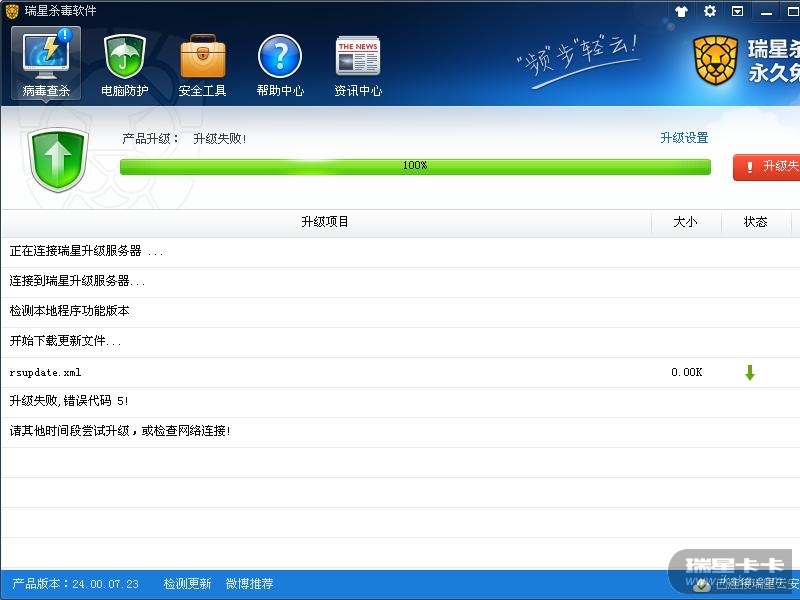Open 升级设置 upgrade settings link
Image resolution: width=800 pixels, height=600 pixels.
[x=684, y=138]
